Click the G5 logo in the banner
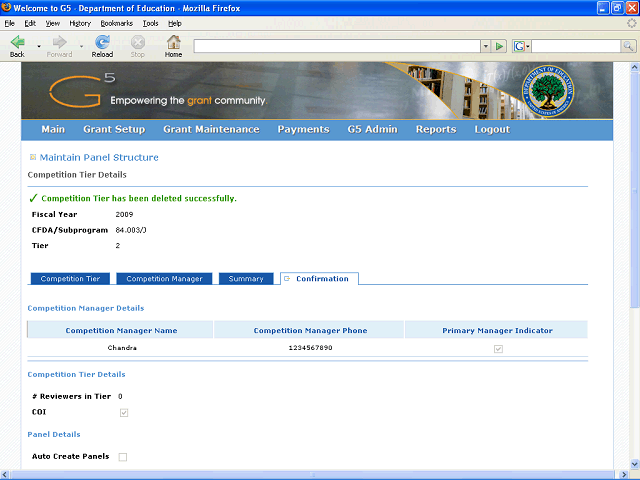Image resolution: width=640 pixels, height=480 pixels. click(82, 91)
